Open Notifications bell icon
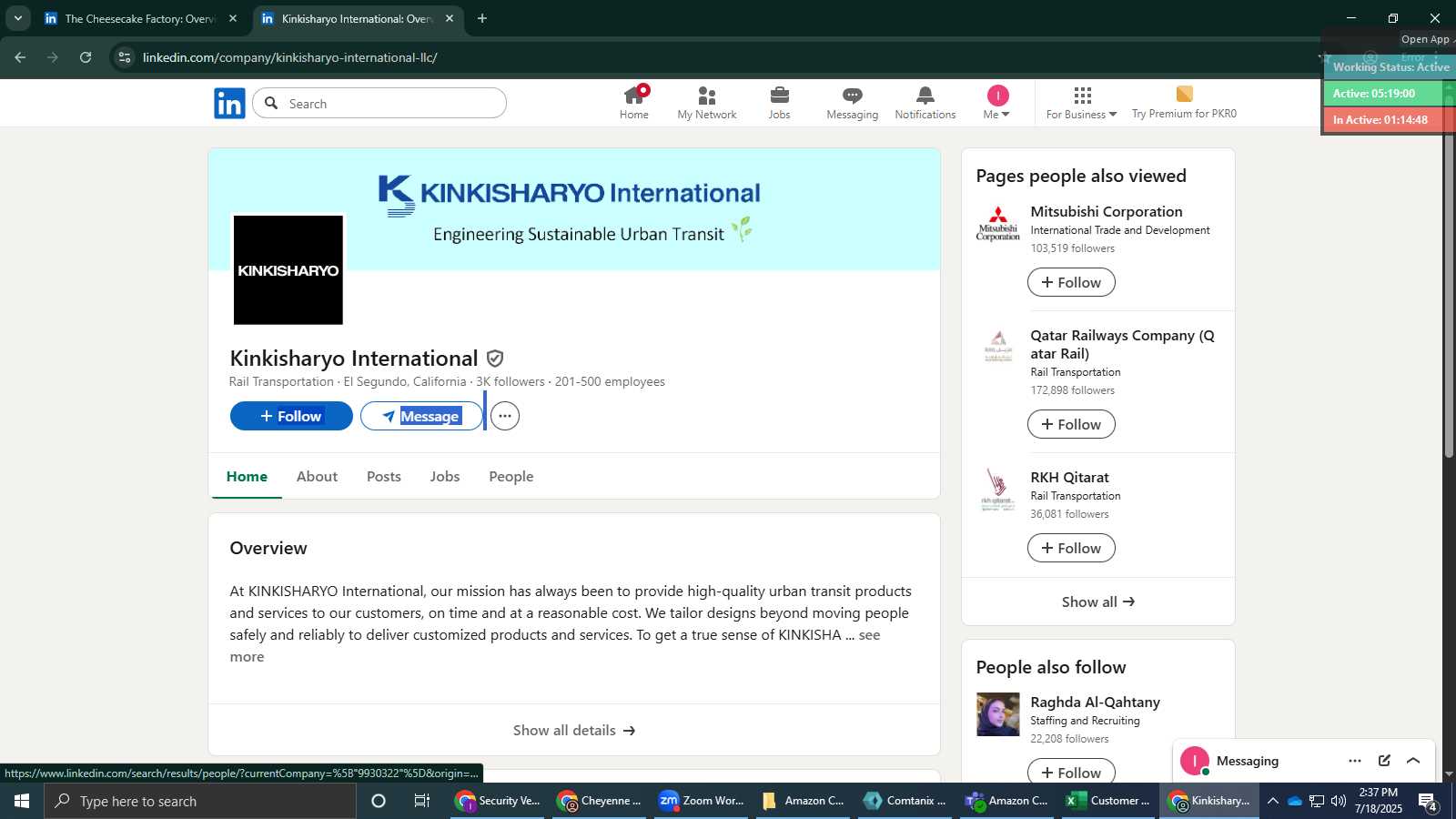Viewport: 1456px width, 819px height. pyautogui.click(x=925, y=103)
